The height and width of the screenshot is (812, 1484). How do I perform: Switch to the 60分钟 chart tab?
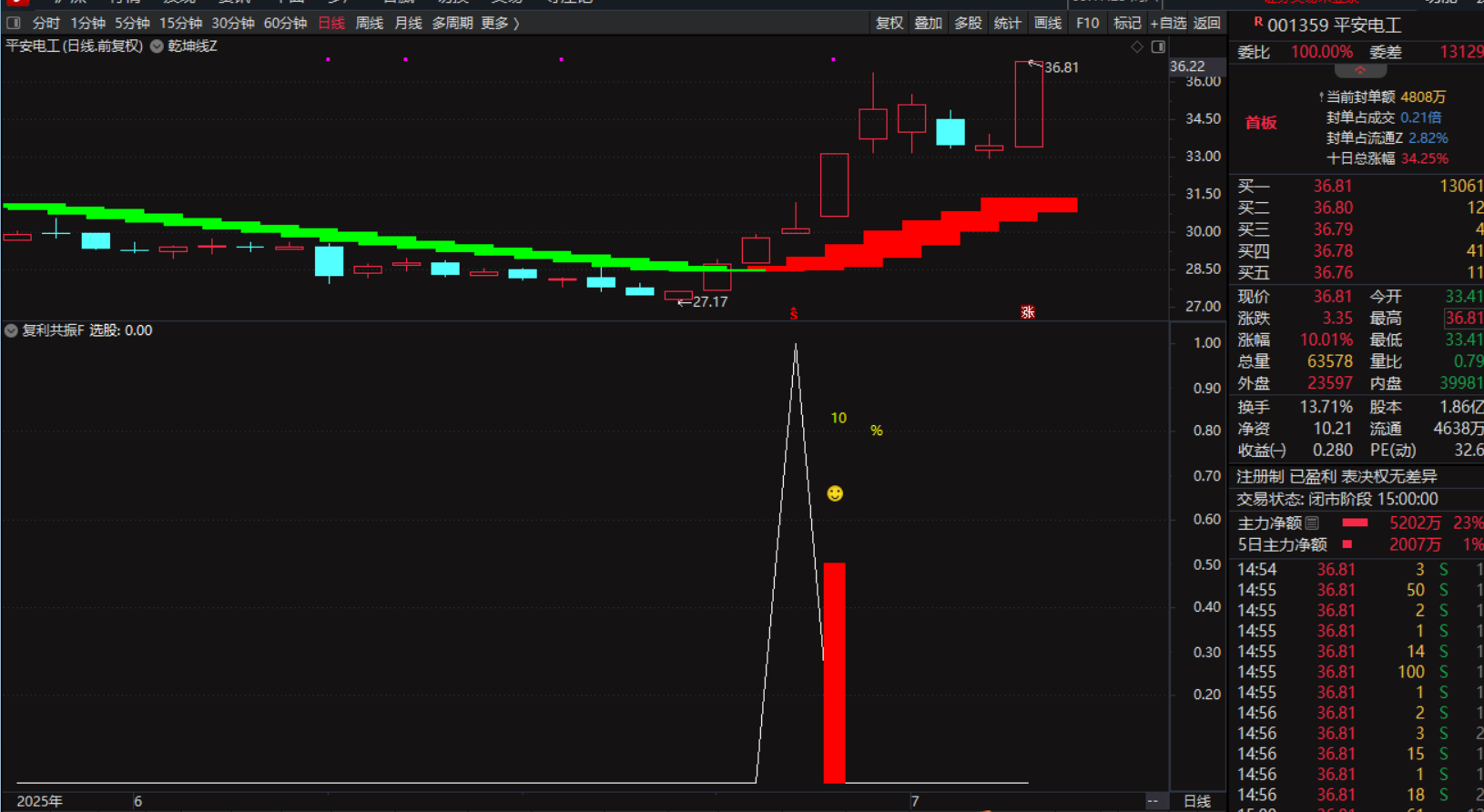click(x=285, y=23)
